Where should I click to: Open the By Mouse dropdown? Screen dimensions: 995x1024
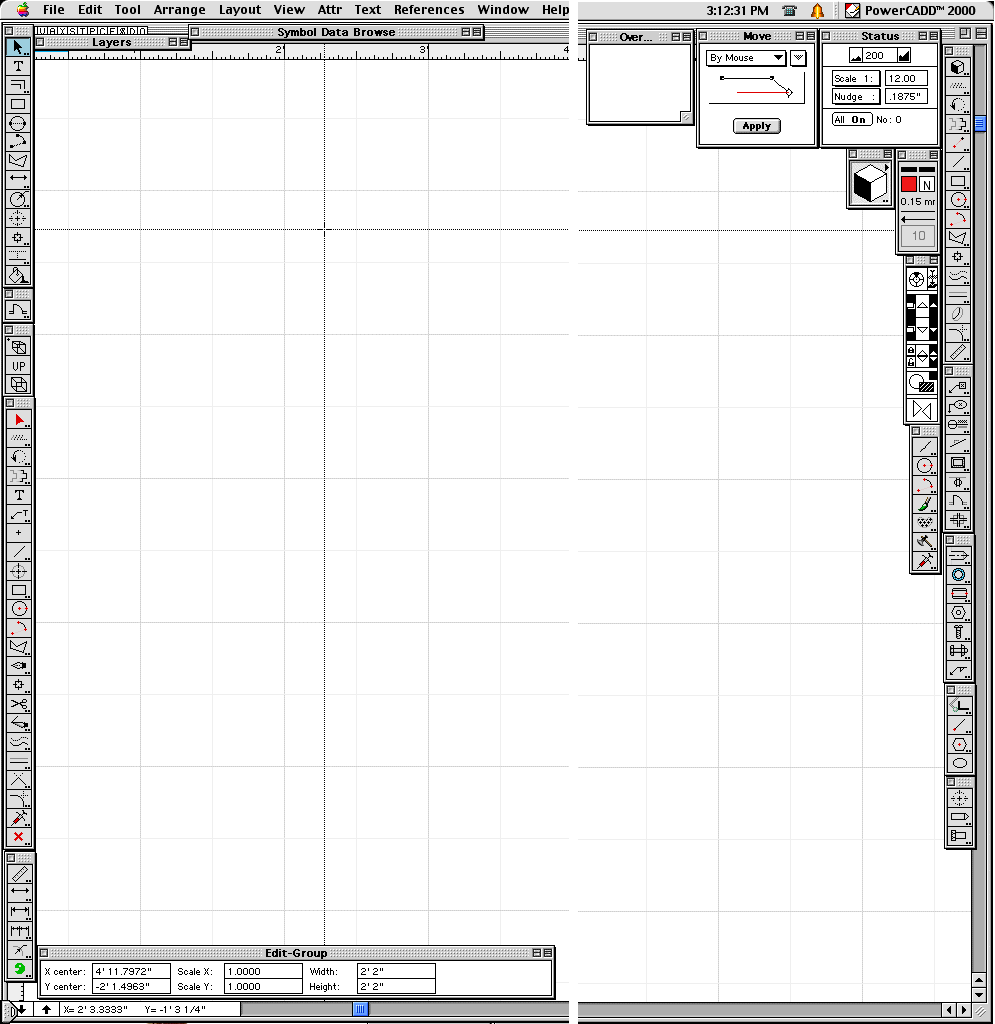(x=745, y=58)
